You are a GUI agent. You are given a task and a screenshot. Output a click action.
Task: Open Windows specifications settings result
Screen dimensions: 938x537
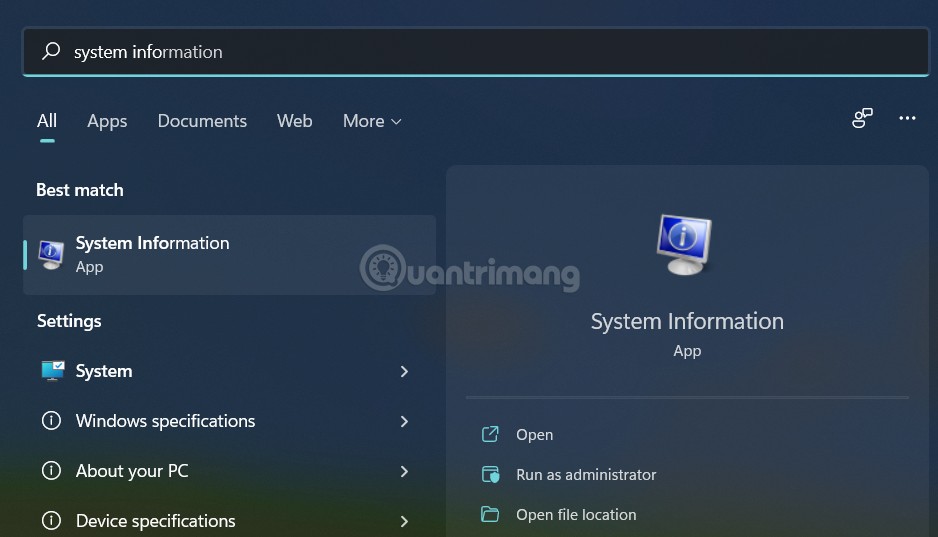(x=230, y=421)
